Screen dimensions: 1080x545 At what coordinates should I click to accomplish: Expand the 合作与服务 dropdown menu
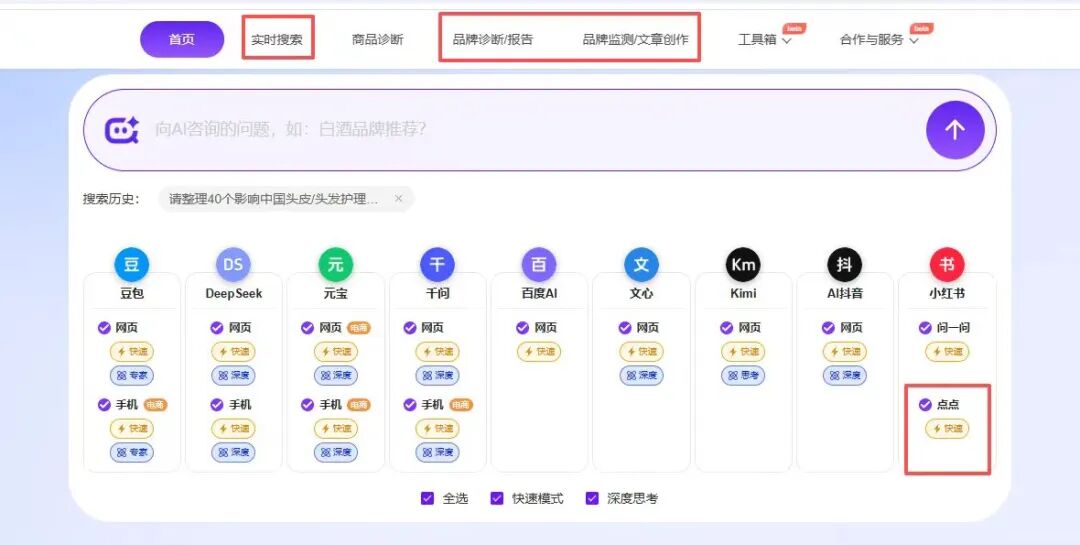point(879,40)
